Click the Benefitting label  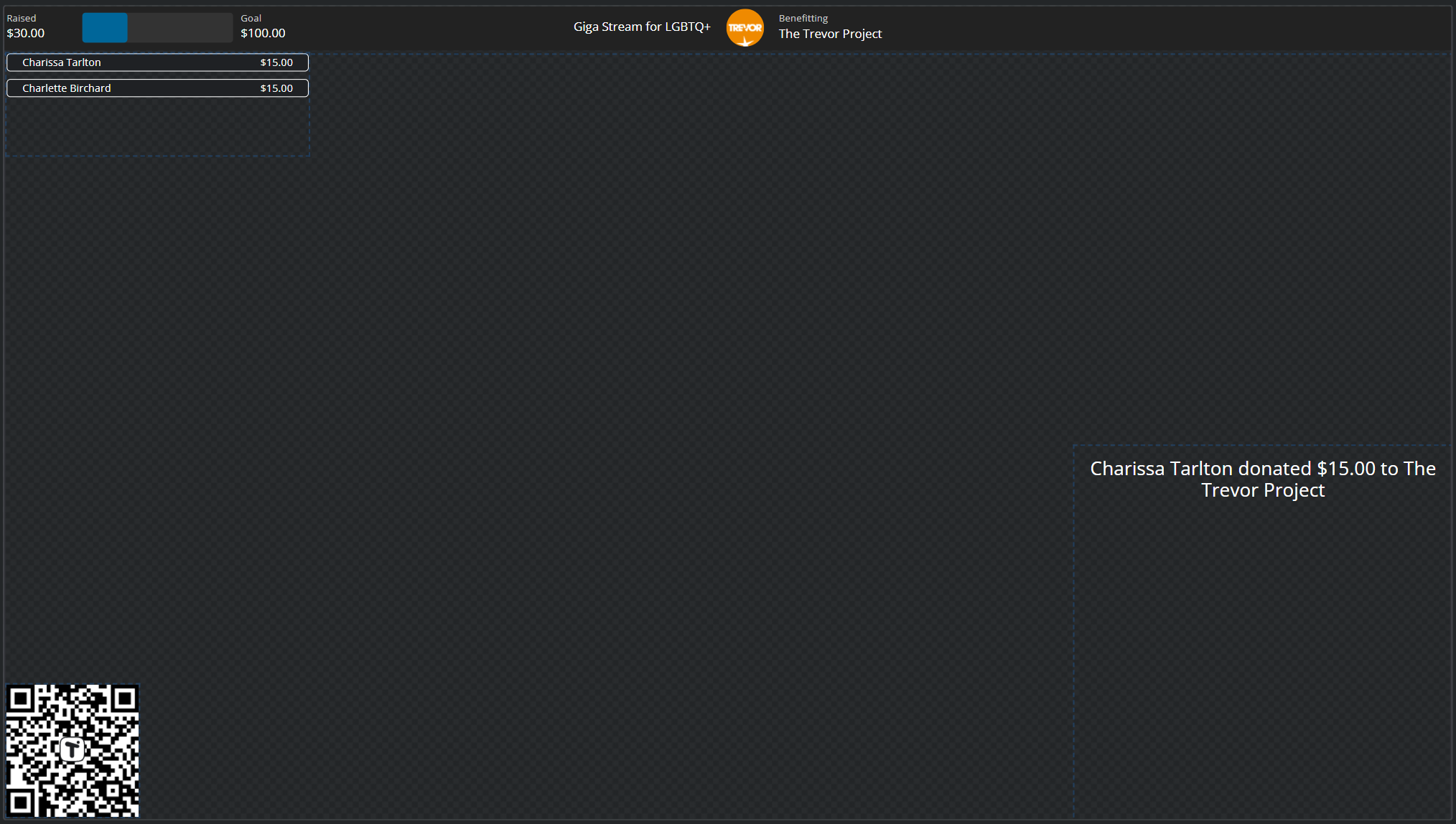click(x=803, y=18)
